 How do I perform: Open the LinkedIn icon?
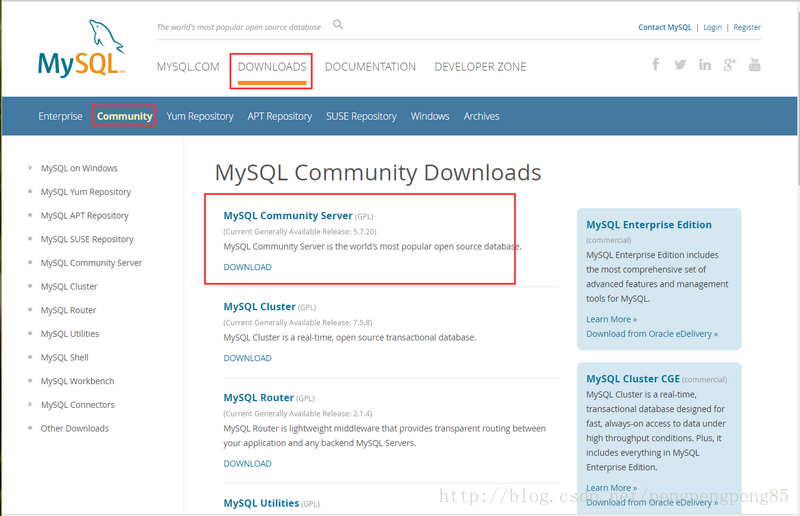(x=705, y=64)
